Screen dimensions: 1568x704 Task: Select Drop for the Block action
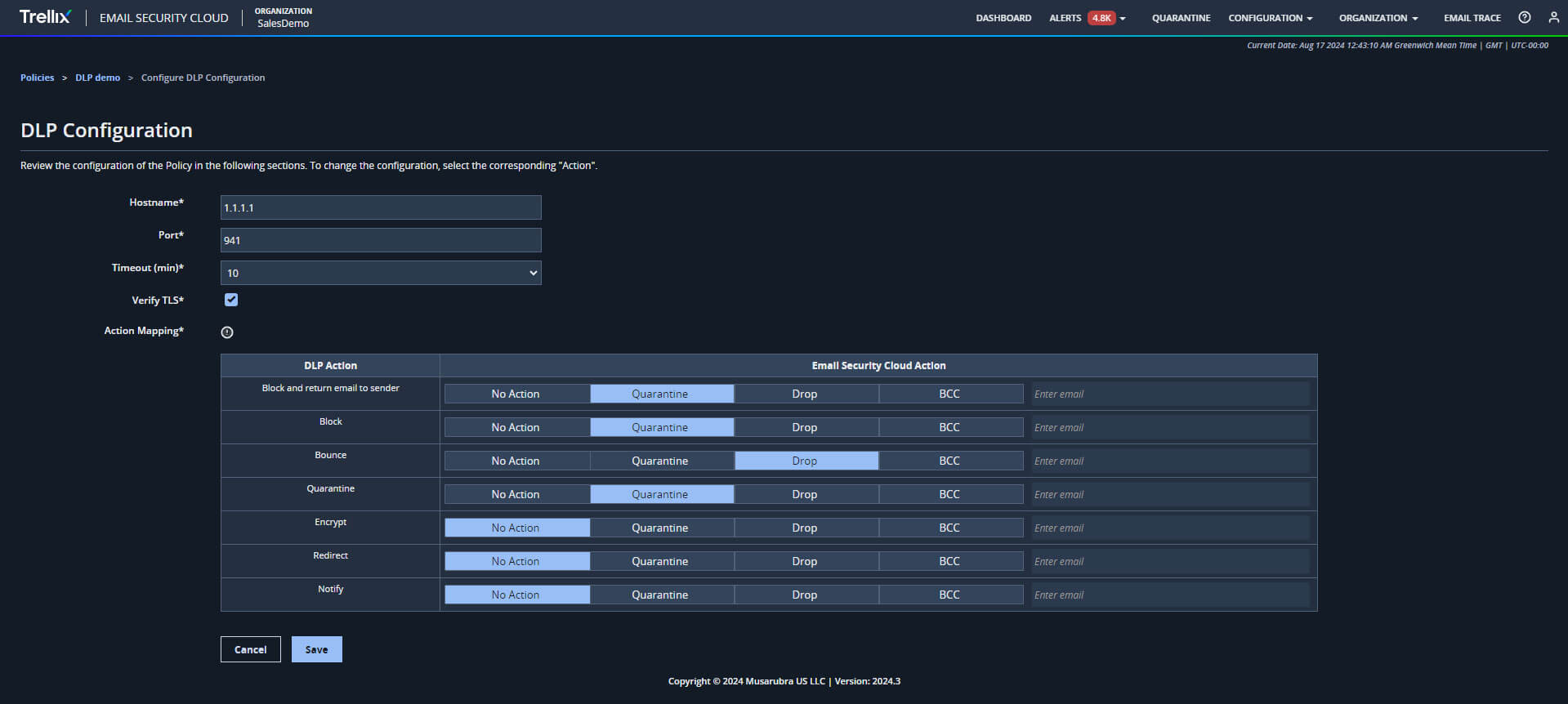[x=805, y=427]
